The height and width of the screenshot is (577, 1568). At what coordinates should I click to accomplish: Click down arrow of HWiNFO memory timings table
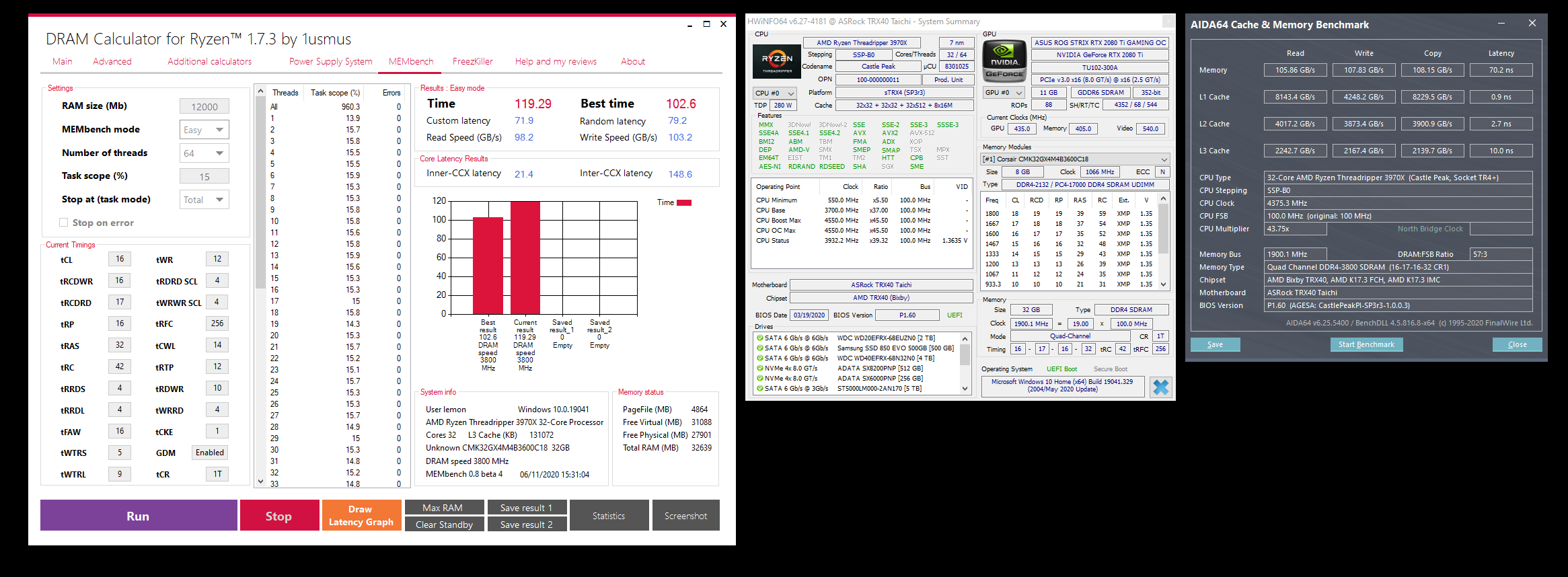pos(1163,284)
